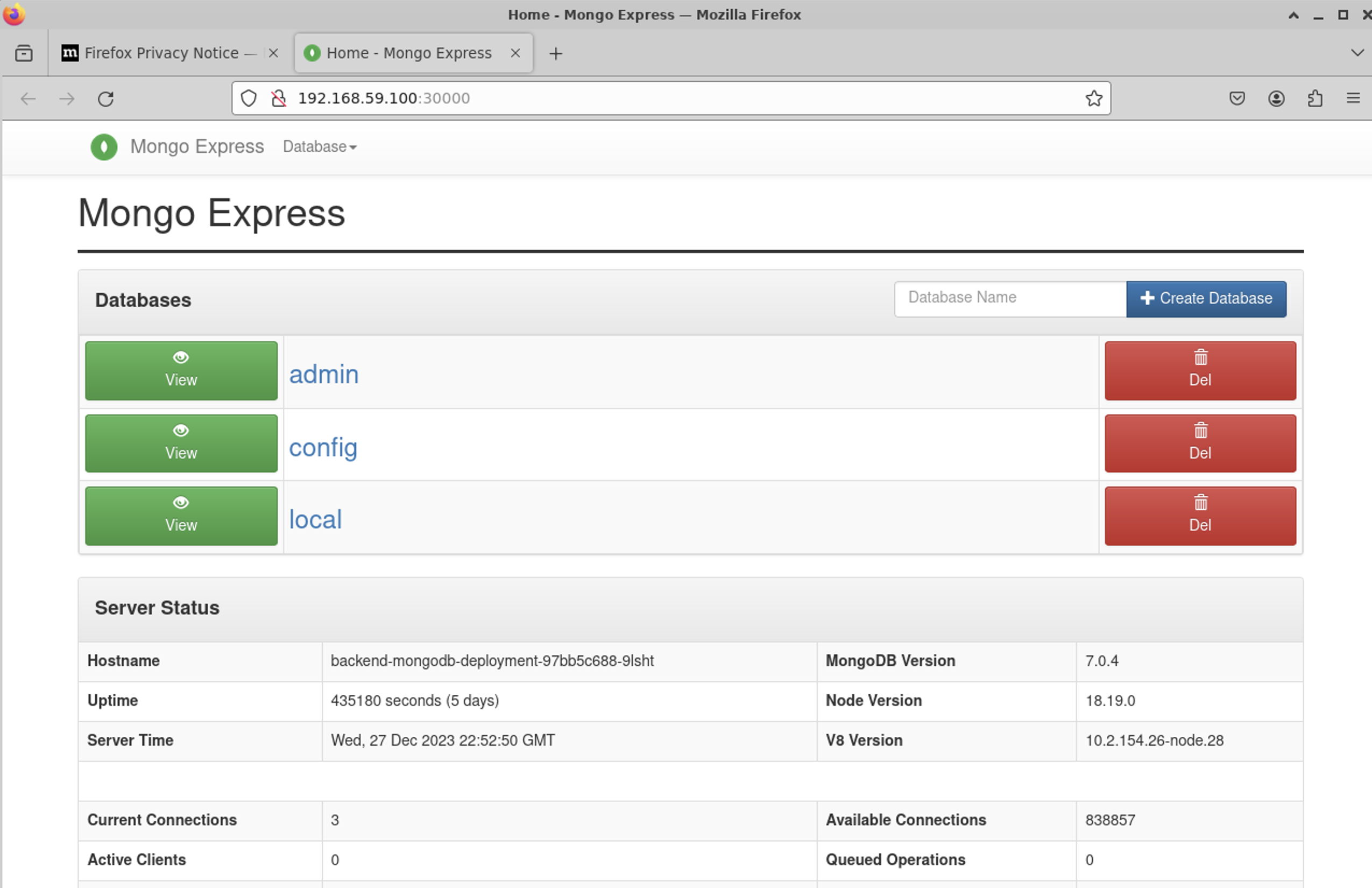The height and width of the screenshot is (888, 1372).
Task: Switch to Firefox Privacy Notice tab
Action: tap(161, 53)
